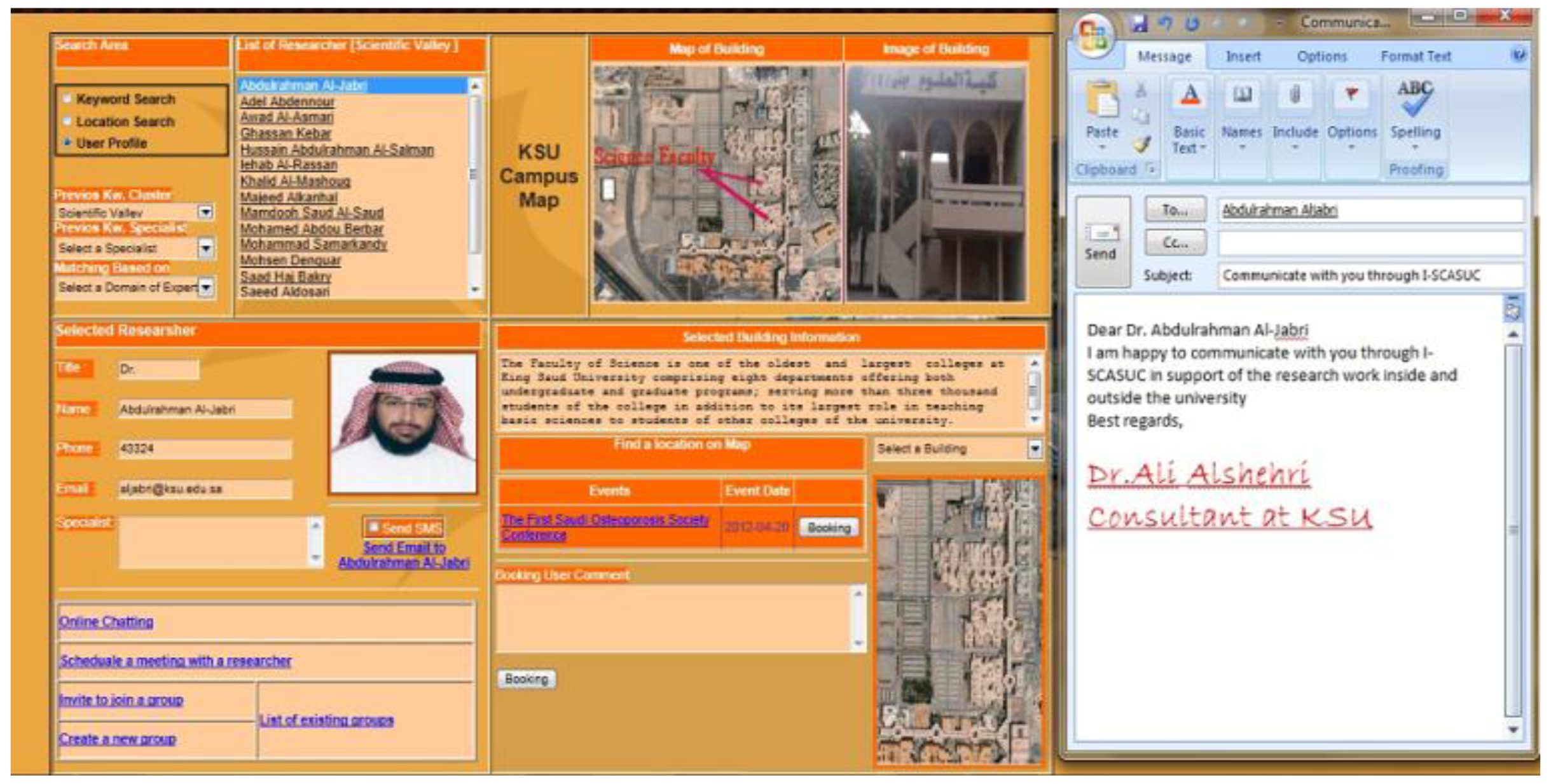Expand the Include dropdown arrow

coord(1295,148)
